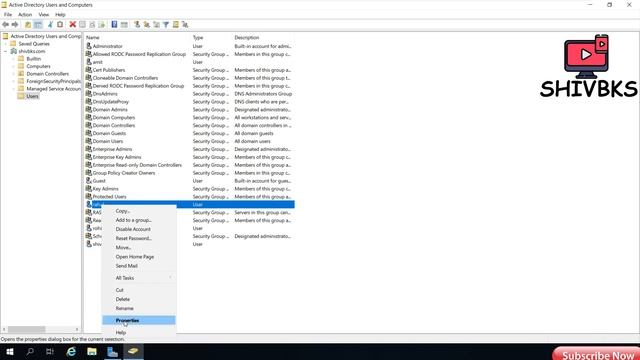This screenshot has height=360, width=640.
Task: Click the red X Delete toolbar icon
Action: pos(73,25)
